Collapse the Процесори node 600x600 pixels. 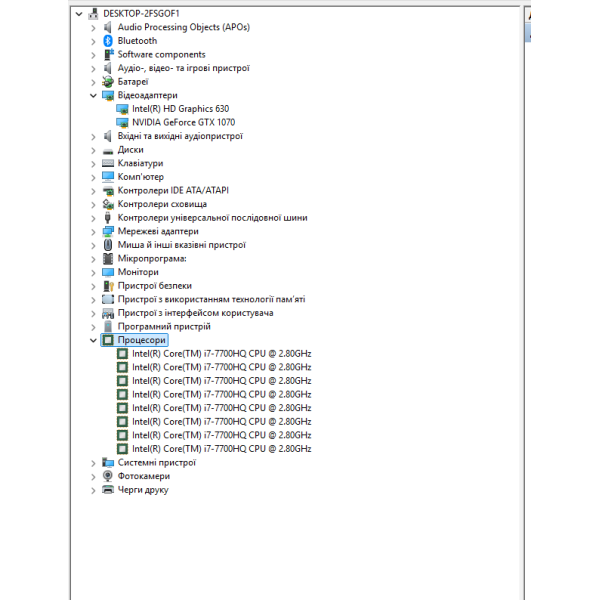[93, 340]
